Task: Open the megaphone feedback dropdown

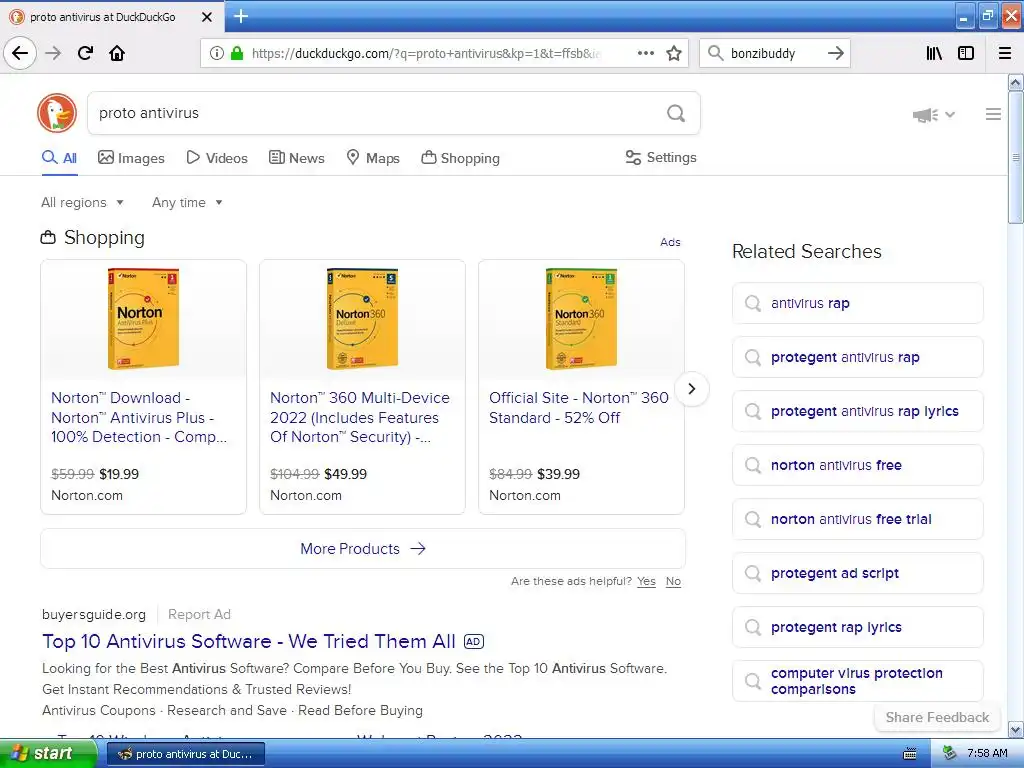Action: (933, 115)
